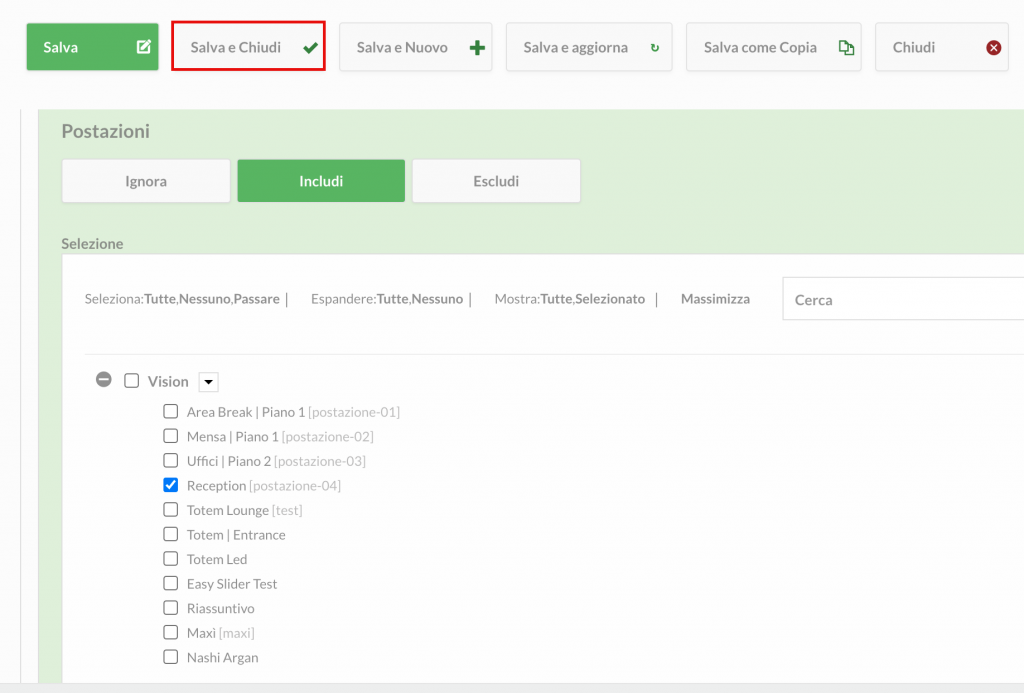
Task: Uncheck the Reception checkbox
Action: point(170,485)
